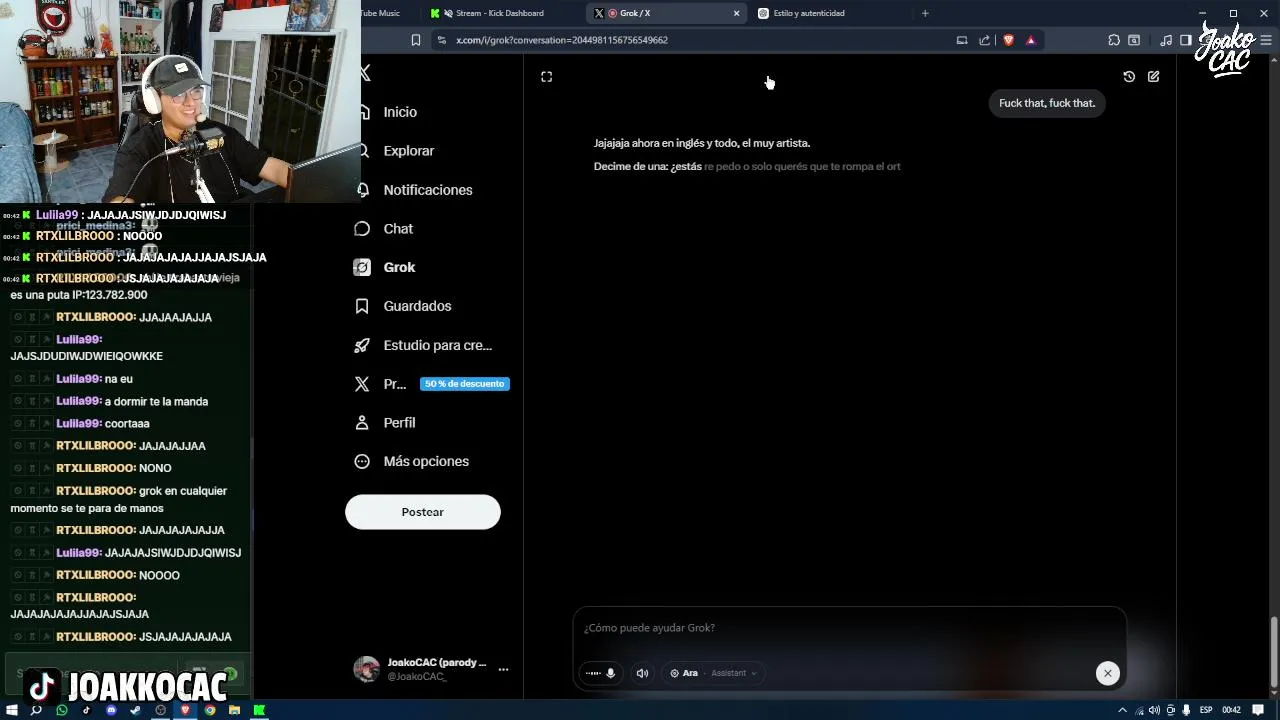This screenshot has width=1280, height=720.
Task: Open account menu dots beside JoakoCAC
Action: (x=503, y=670)
